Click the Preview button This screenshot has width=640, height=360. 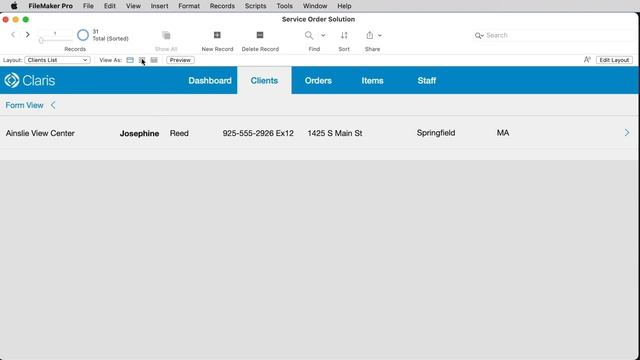click(180, 60)
